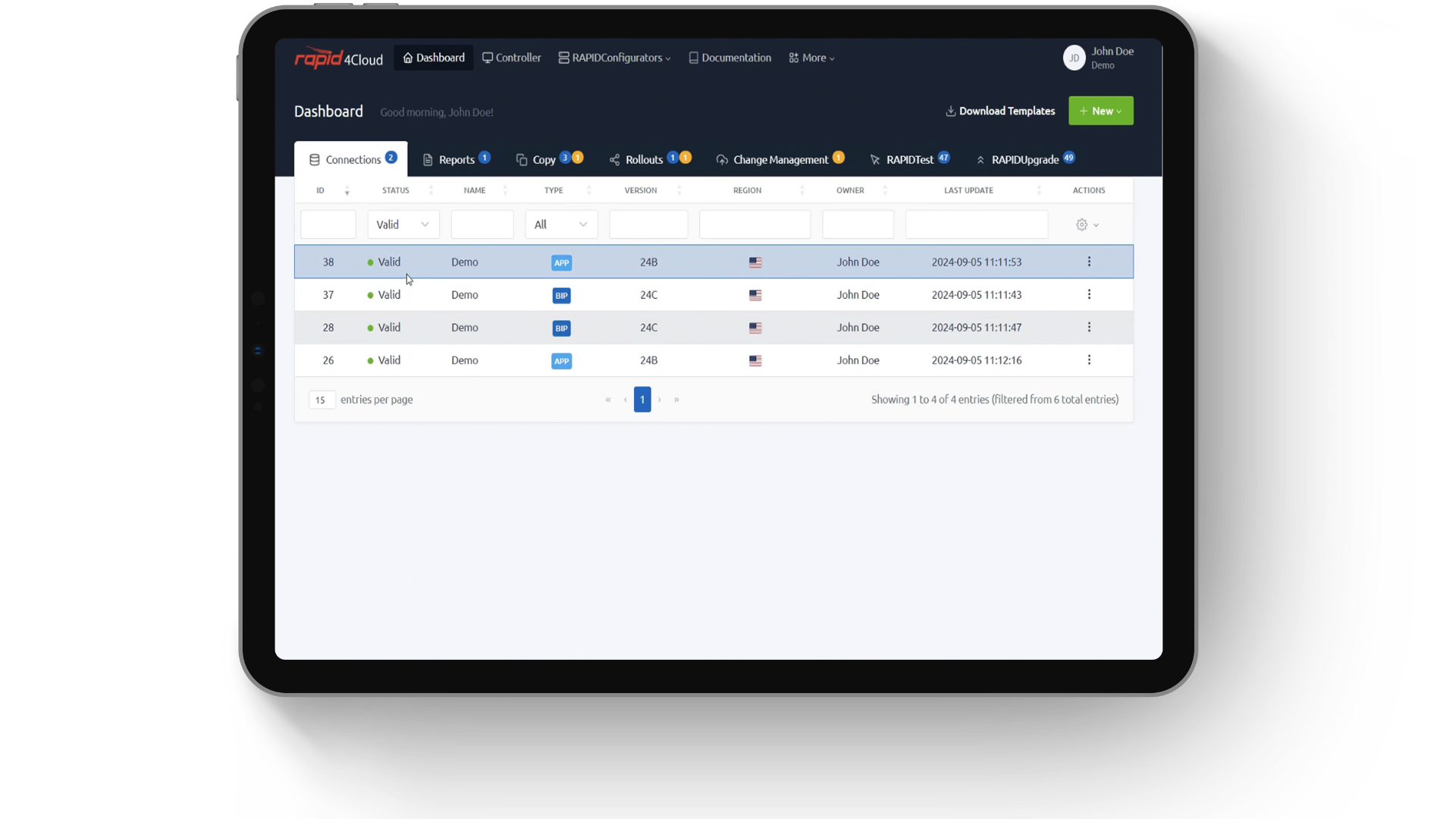1456x819 pixels.
Task: Click the Region filter input field
Action: [755, 224]
